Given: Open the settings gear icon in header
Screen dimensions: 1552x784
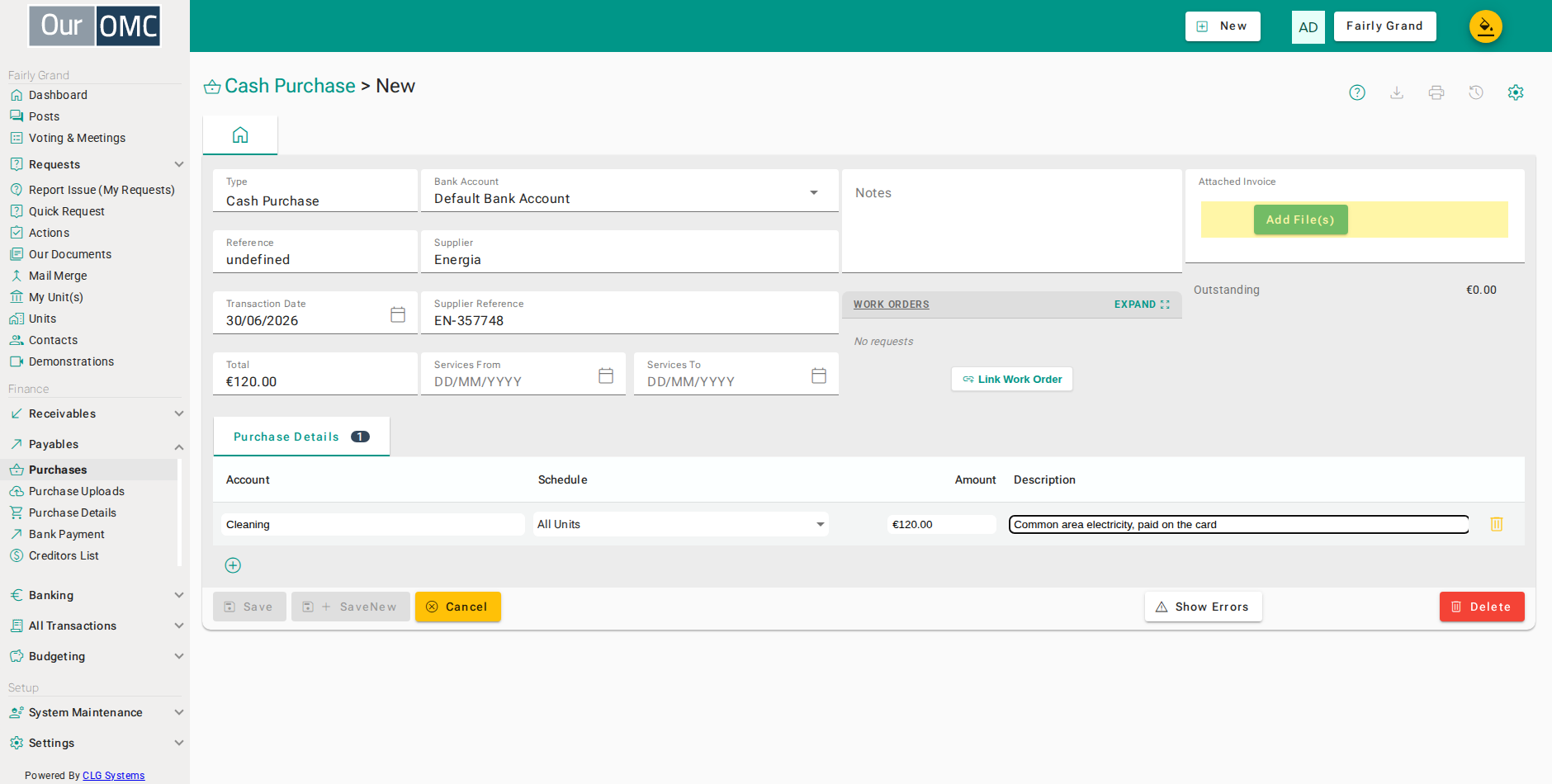Looking at the screenshot, I should [1516, 92].
